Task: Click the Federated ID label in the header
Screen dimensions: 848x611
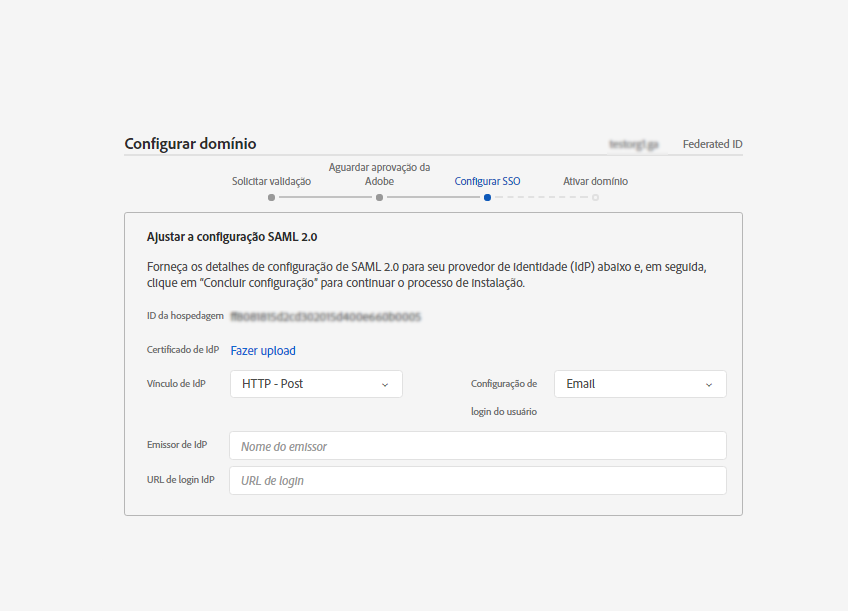Action: coord(712,144)
